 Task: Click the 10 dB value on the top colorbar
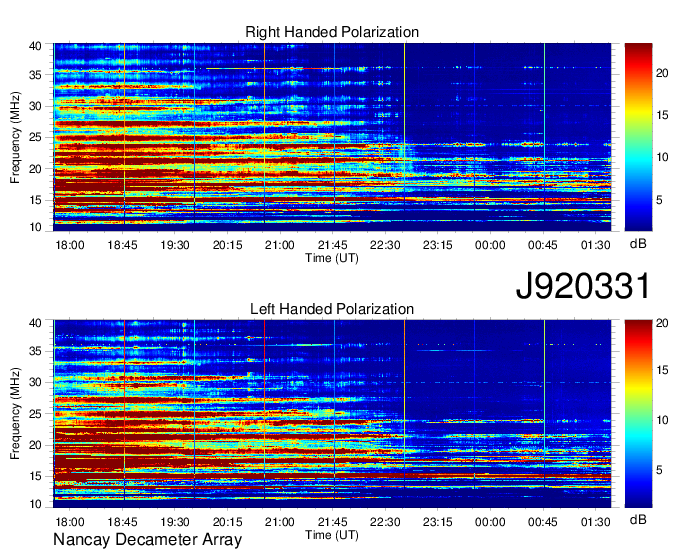(662, 157)
